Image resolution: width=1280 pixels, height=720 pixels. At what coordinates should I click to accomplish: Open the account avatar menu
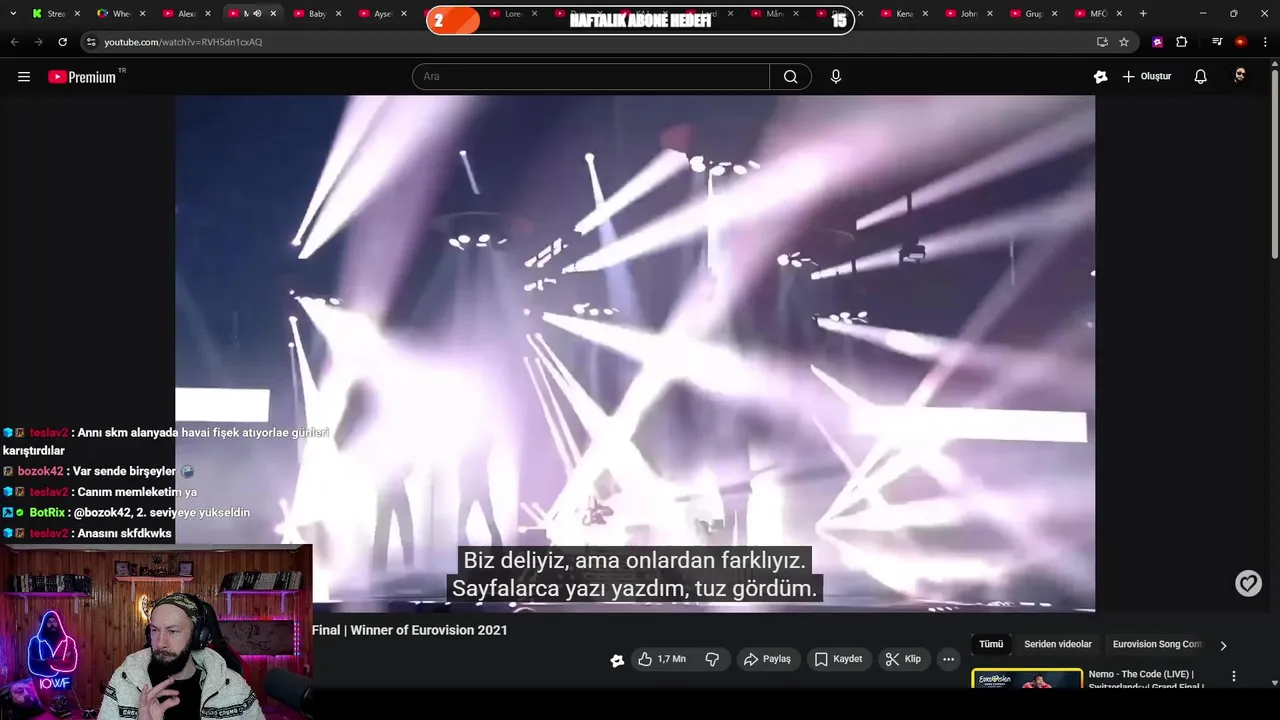tap(1240, 76)
